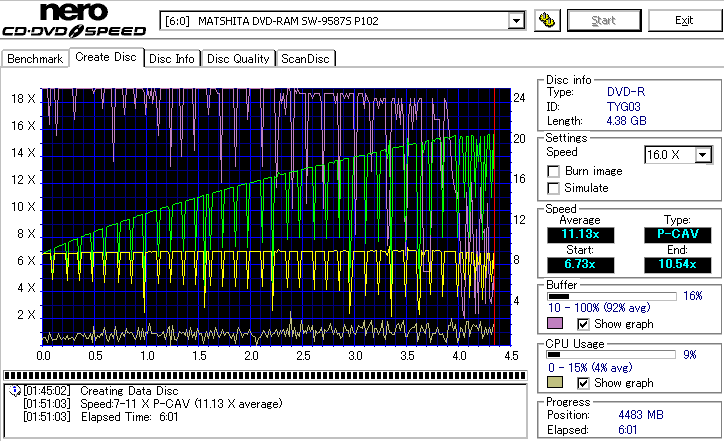Toggle Show graph under Buffer
The image size is (724, 441).
(584, 324)
